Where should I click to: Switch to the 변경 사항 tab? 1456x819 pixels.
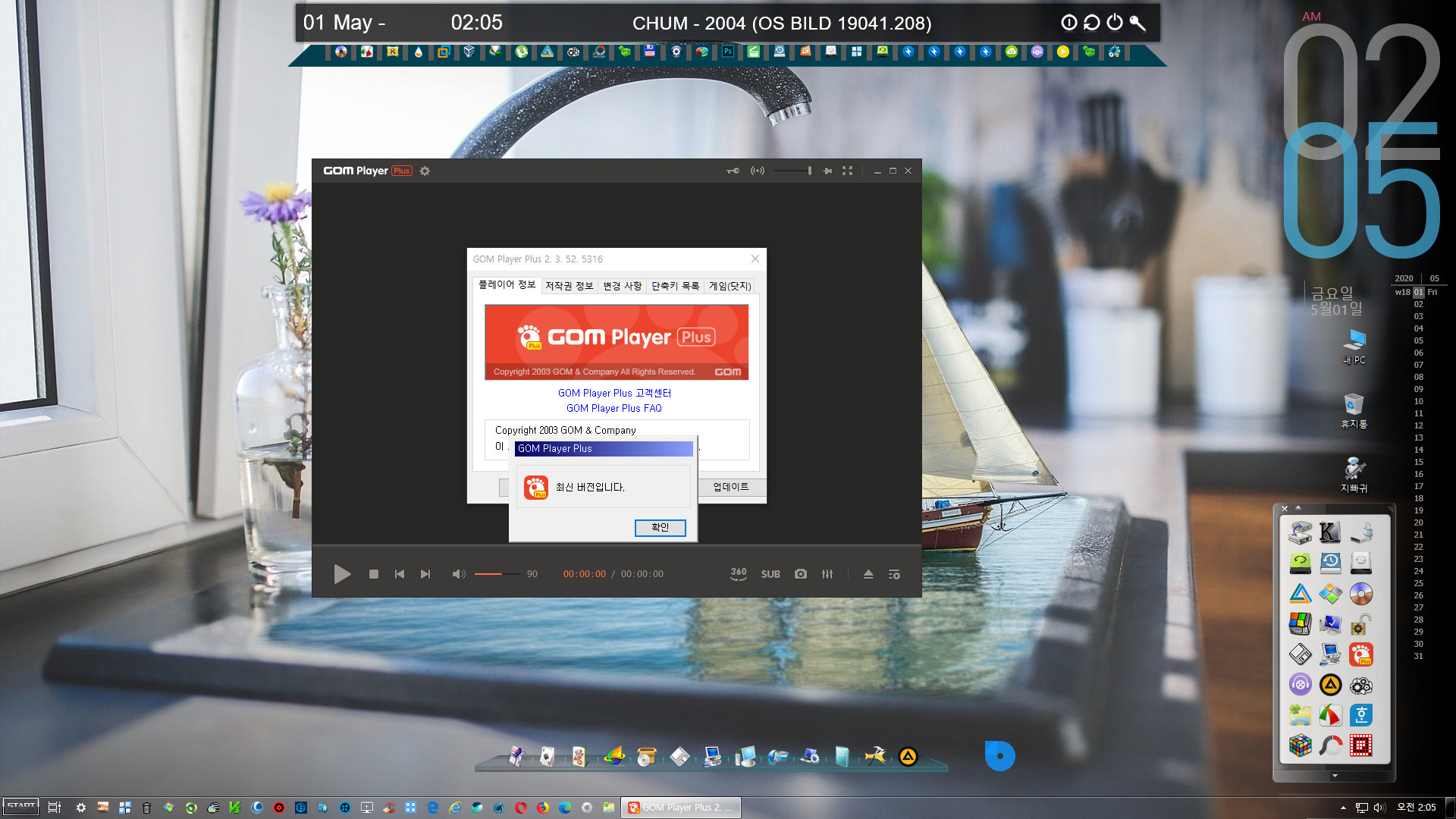pos(623,286)
